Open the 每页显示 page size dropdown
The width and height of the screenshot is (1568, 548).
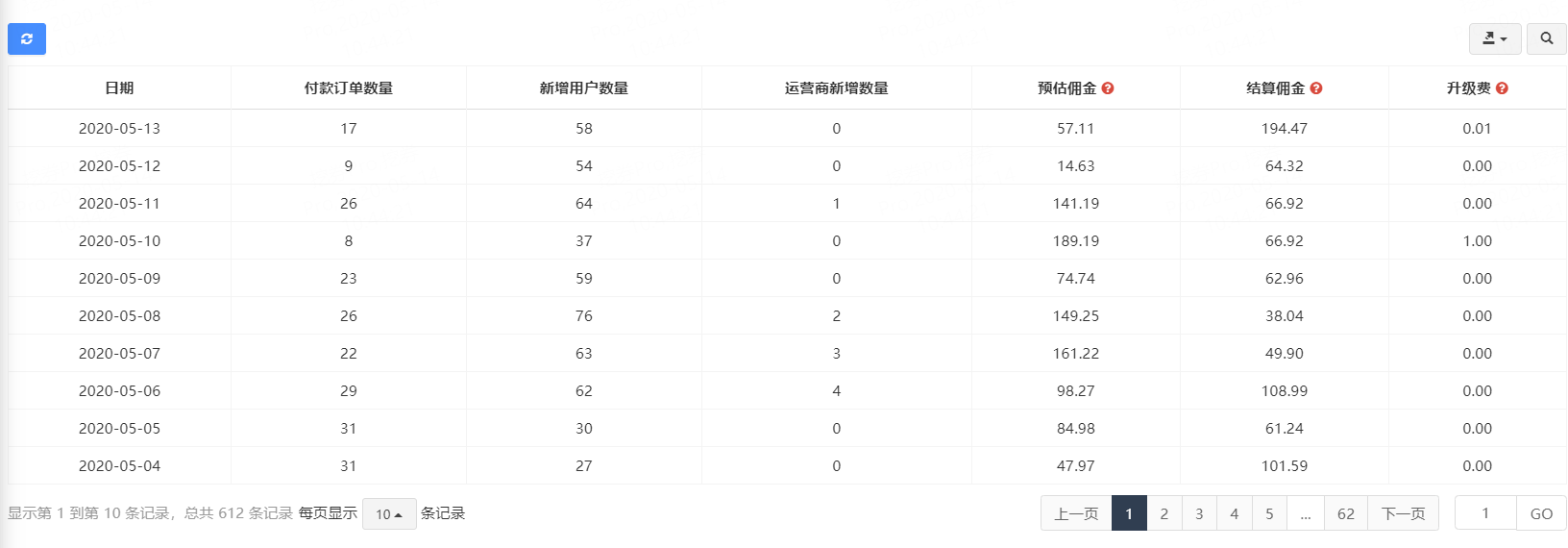(x=389, y=514)
